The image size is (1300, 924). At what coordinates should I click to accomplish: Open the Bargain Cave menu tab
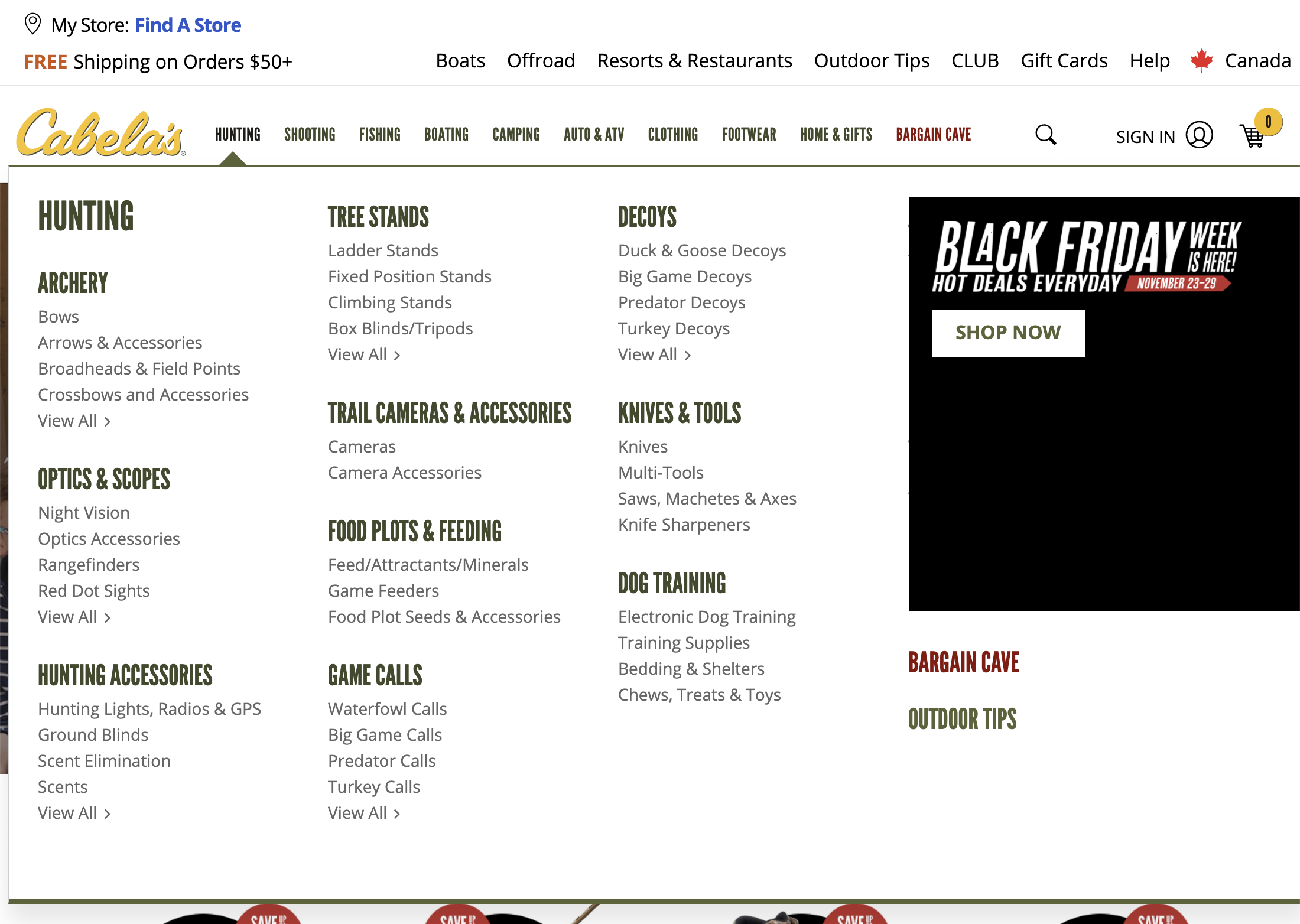tap(933, 135)
